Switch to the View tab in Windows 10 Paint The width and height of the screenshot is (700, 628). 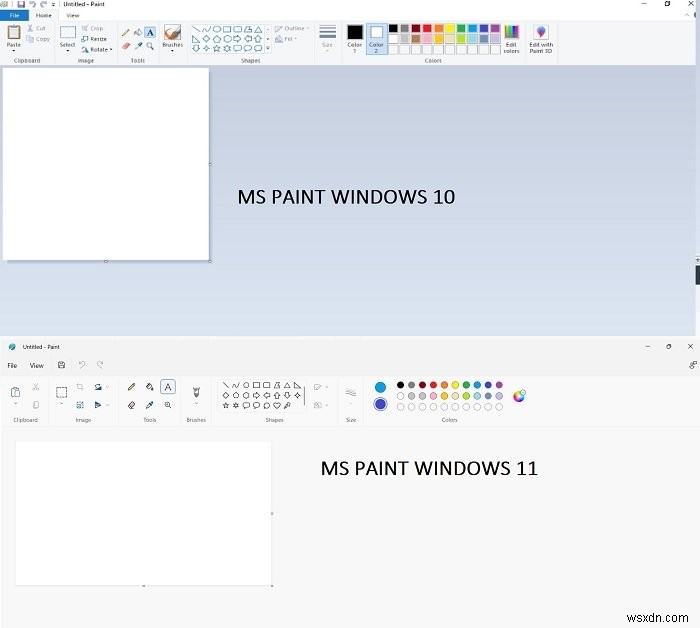(72, 15)
